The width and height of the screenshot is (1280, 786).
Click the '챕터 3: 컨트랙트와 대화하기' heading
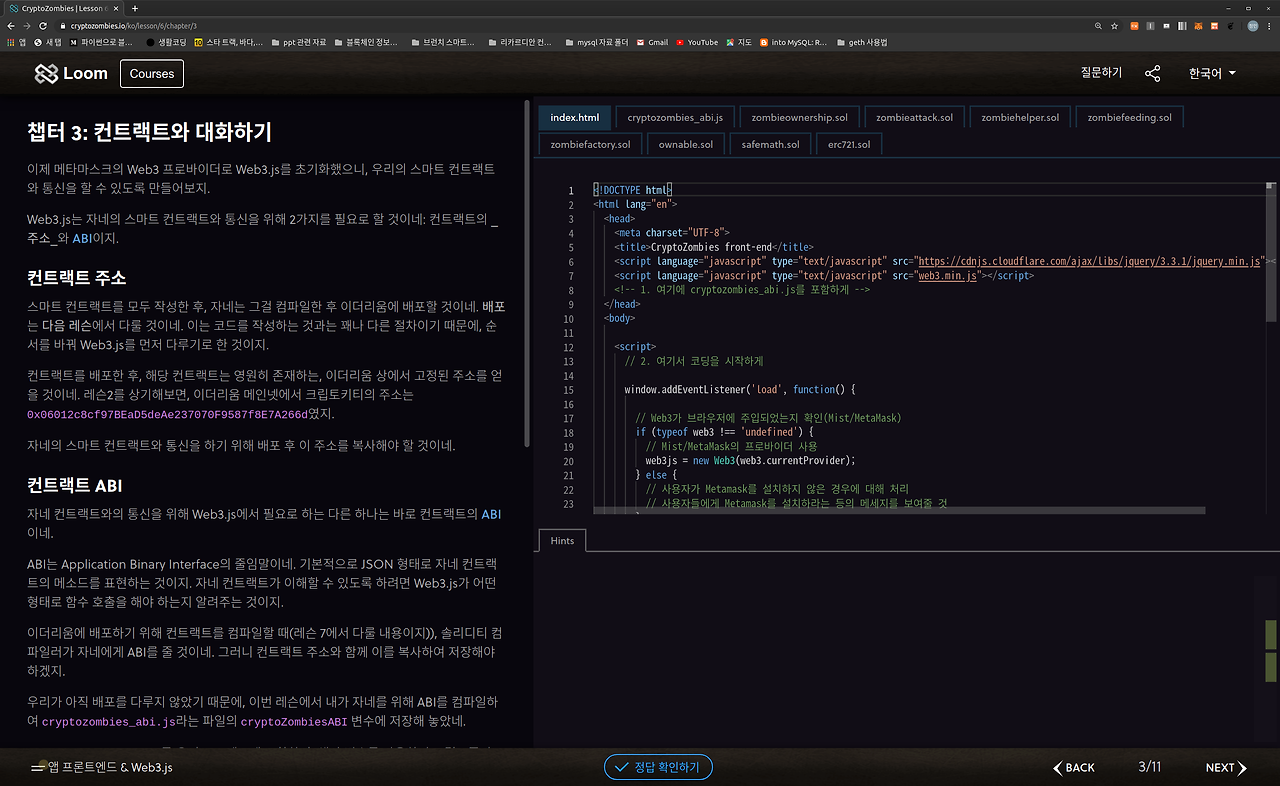(x=149, y=132)
